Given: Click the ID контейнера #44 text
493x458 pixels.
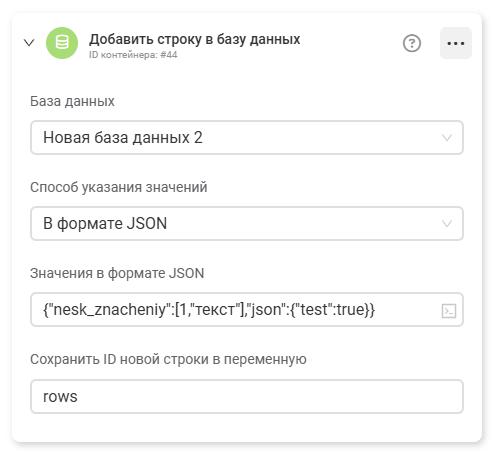Looking at the screenshot, I should click(133, 55).
